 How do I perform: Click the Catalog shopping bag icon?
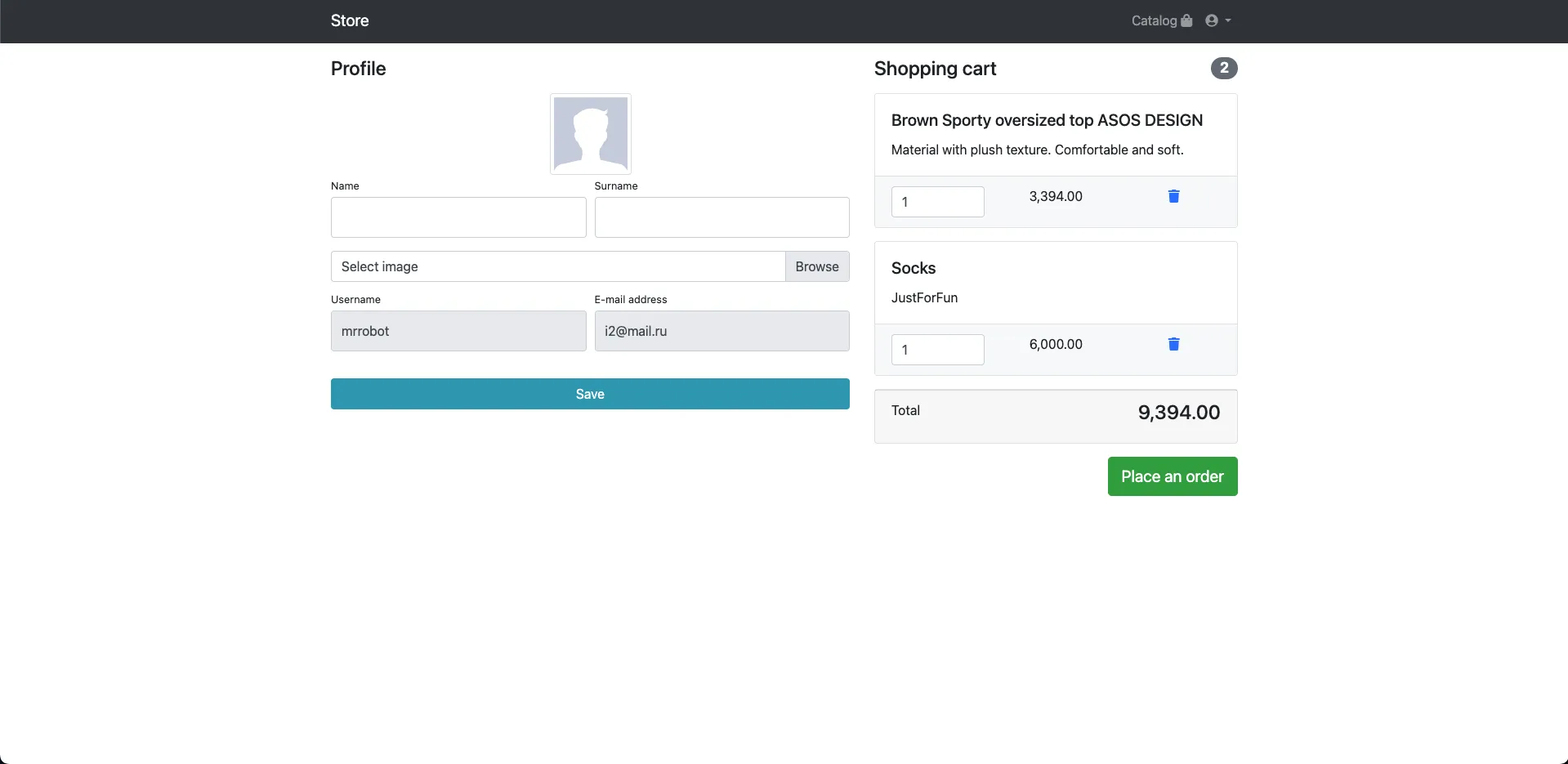(x=1186, y=20)
